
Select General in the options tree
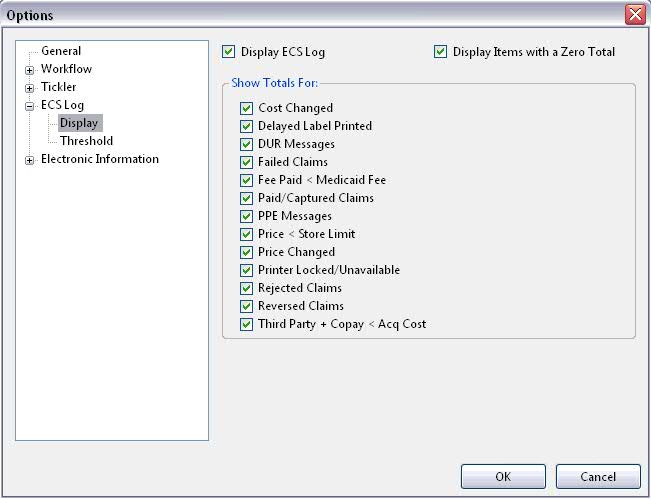coord(61,51)
